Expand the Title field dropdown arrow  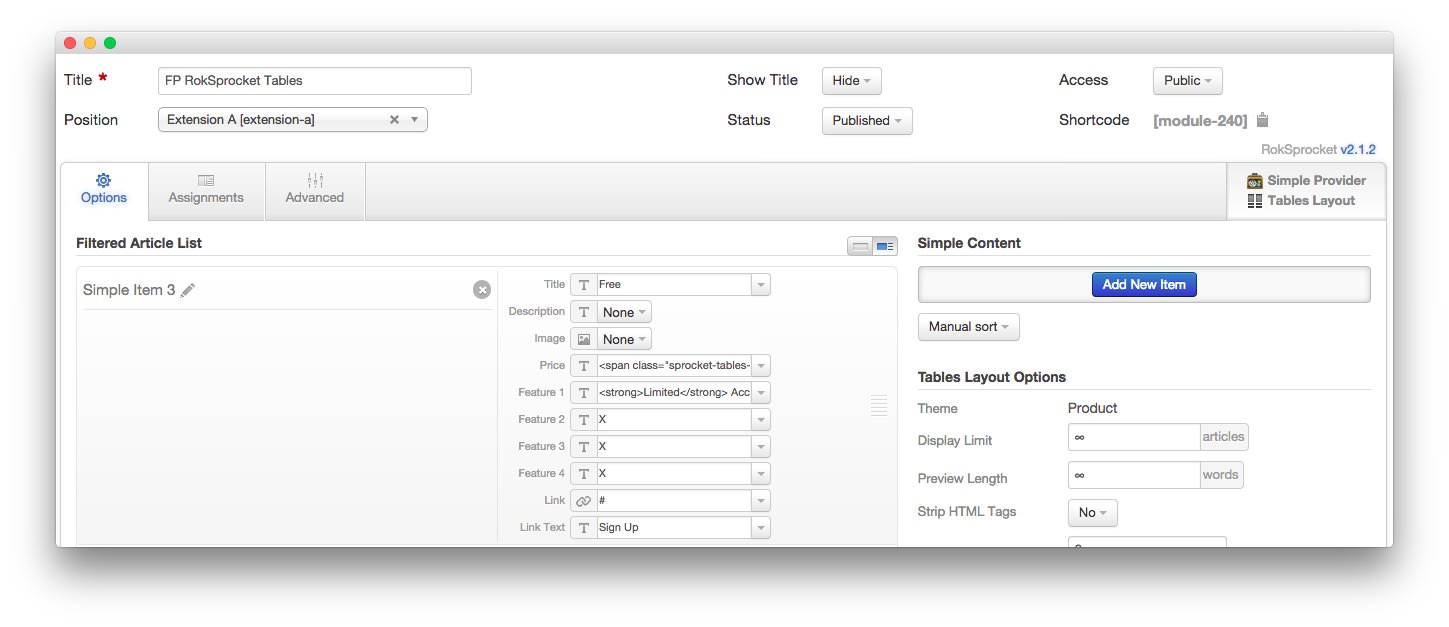coord(761,285)
